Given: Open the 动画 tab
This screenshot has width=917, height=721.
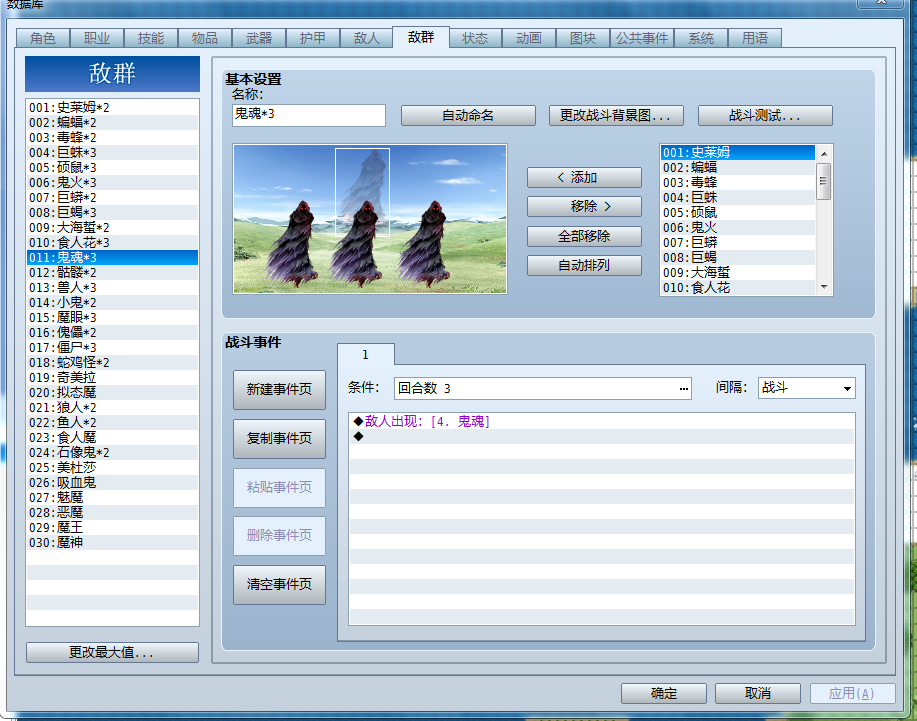Looking at the screenshot, I should (x=529, y=38).
